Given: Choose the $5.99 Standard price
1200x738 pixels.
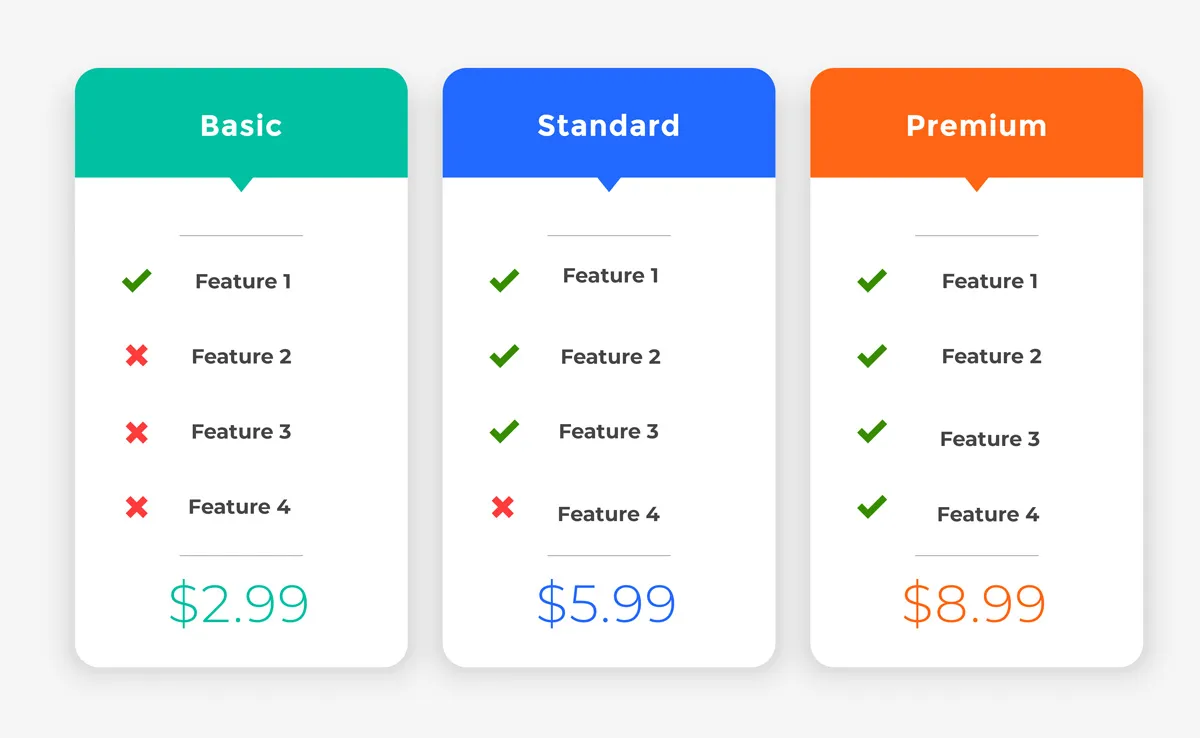Looking at the screenshot, I should [607, 603].
